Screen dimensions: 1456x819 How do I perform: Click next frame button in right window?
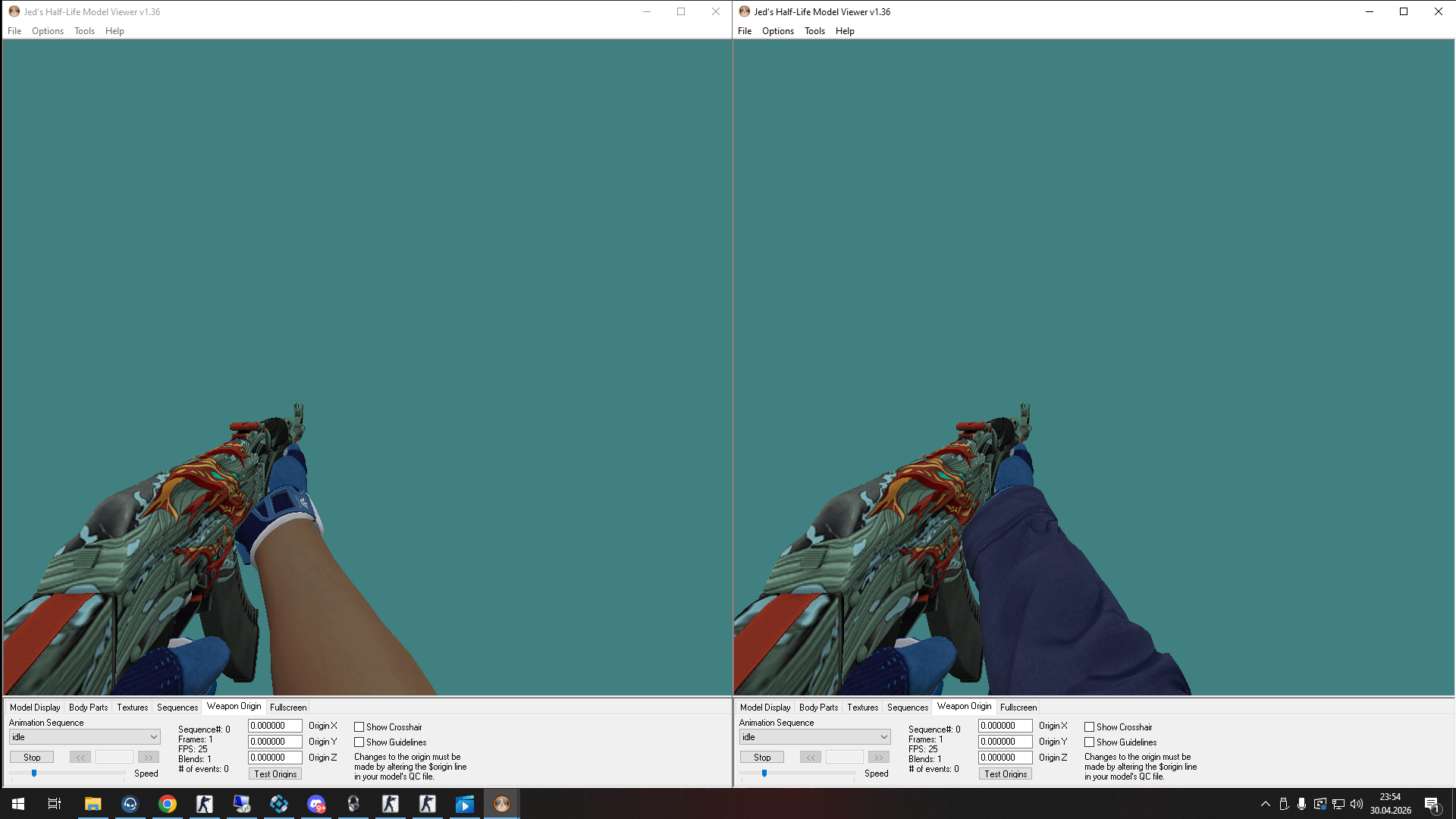[879, 758]
